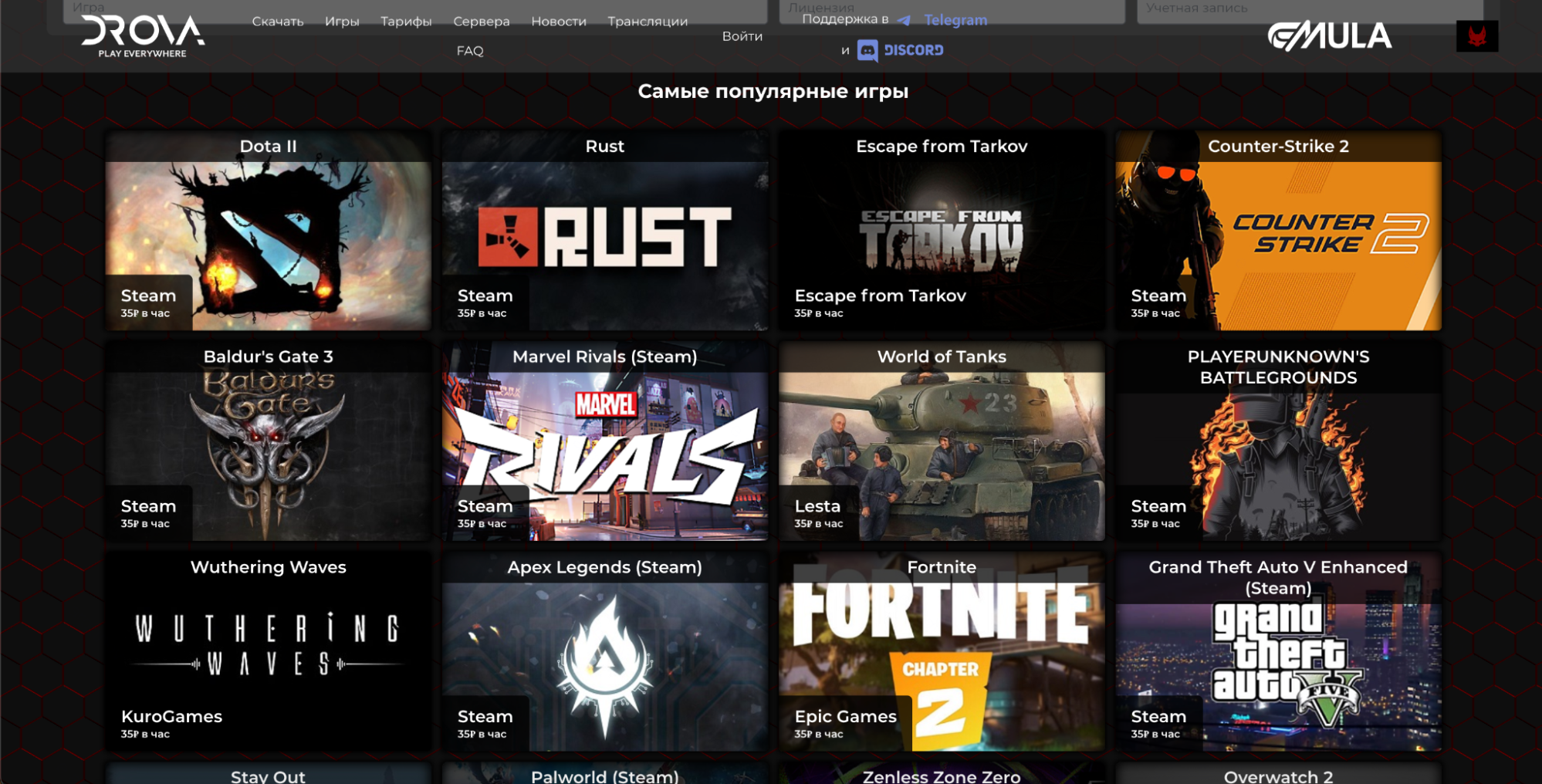
Task: Click the Lesta label on World of Tanks
Action: pos(817,506)
